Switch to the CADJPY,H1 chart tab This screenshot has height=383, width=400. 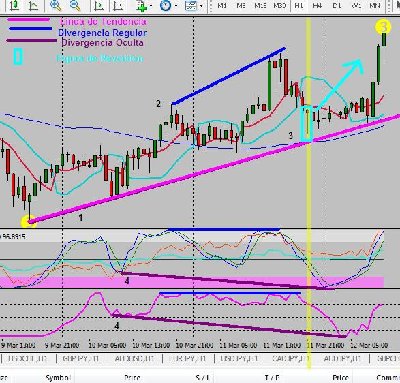(290, 359)
